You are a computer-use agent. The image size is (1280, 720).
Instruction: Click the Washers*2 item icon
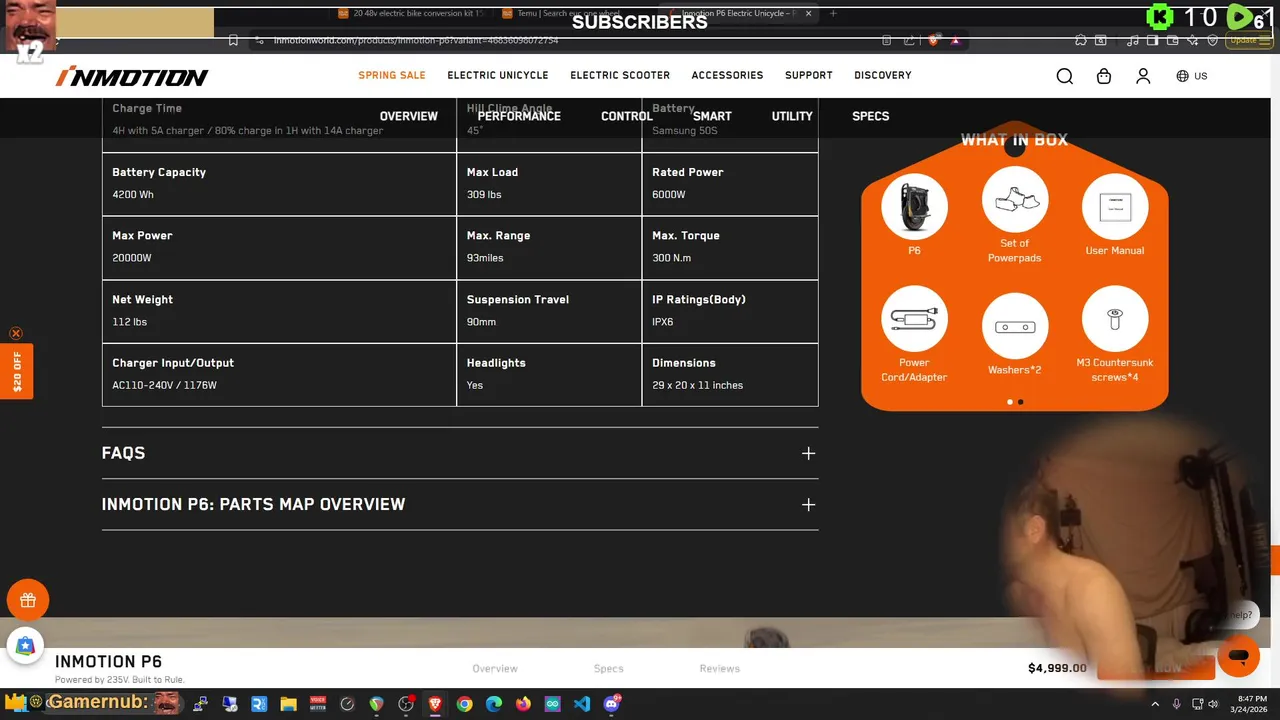click(1015, 326)
